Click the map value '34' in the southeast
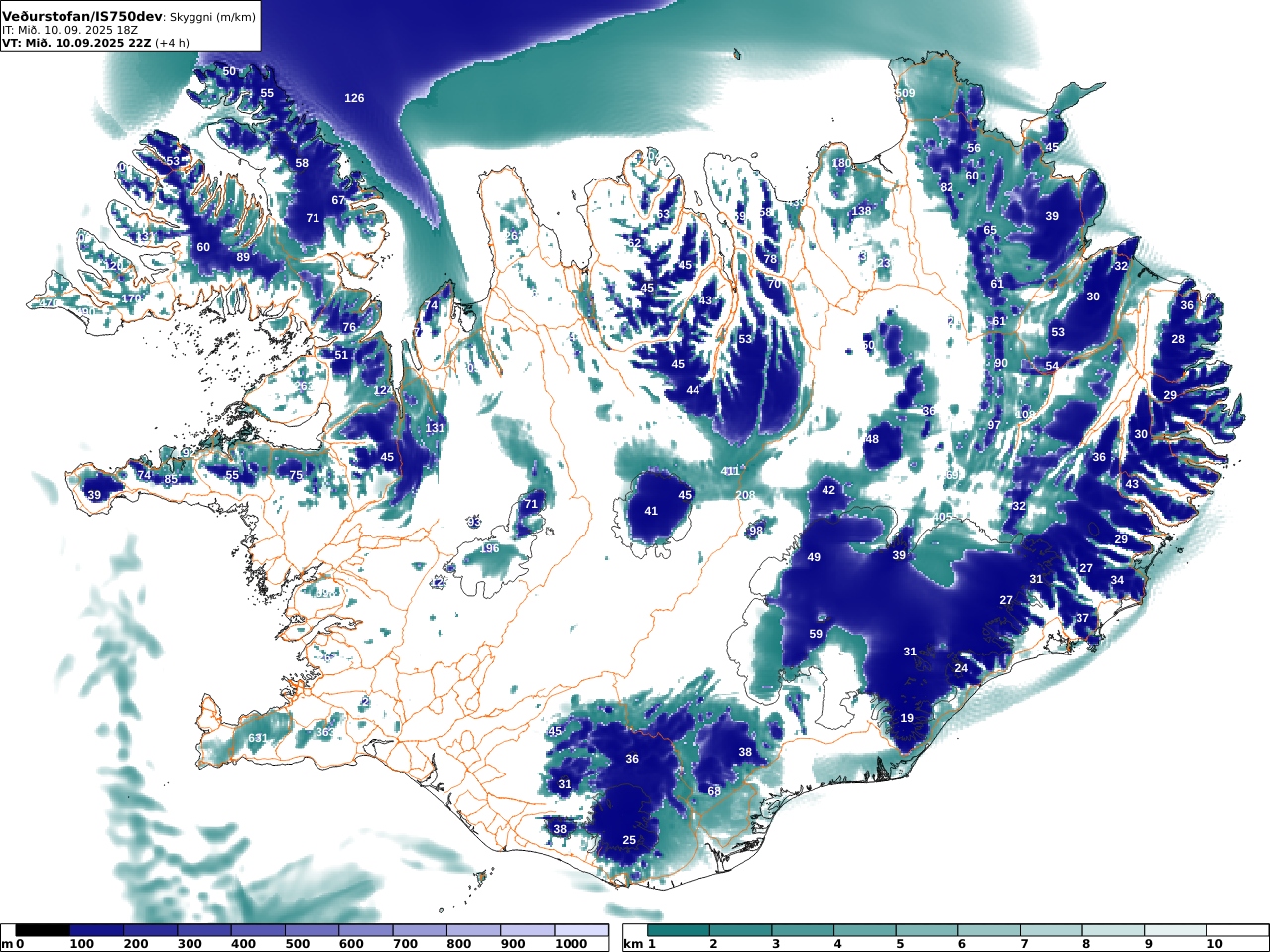Screen dimensions: 1270x952 1117,580
